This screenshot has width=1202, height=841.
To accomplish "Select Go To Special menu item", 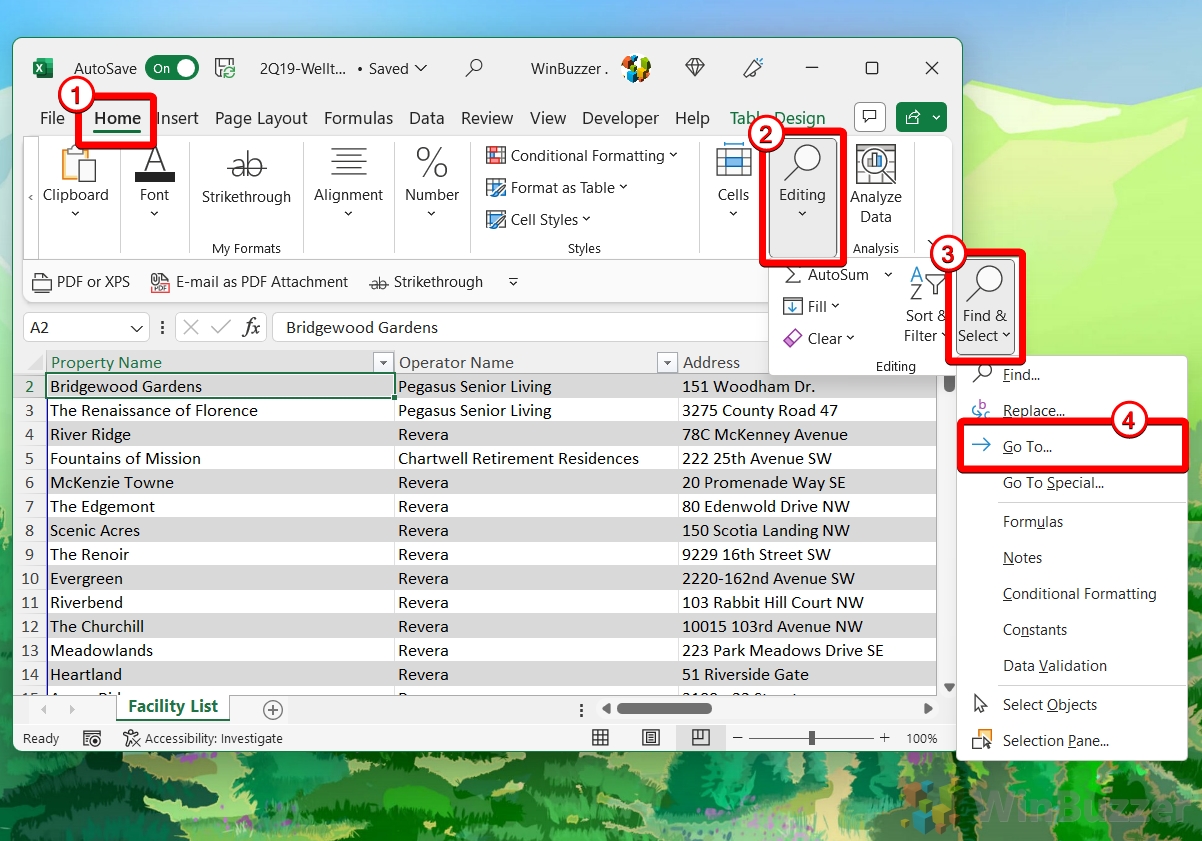I will pyautogui.click(x=1053, y=483).
